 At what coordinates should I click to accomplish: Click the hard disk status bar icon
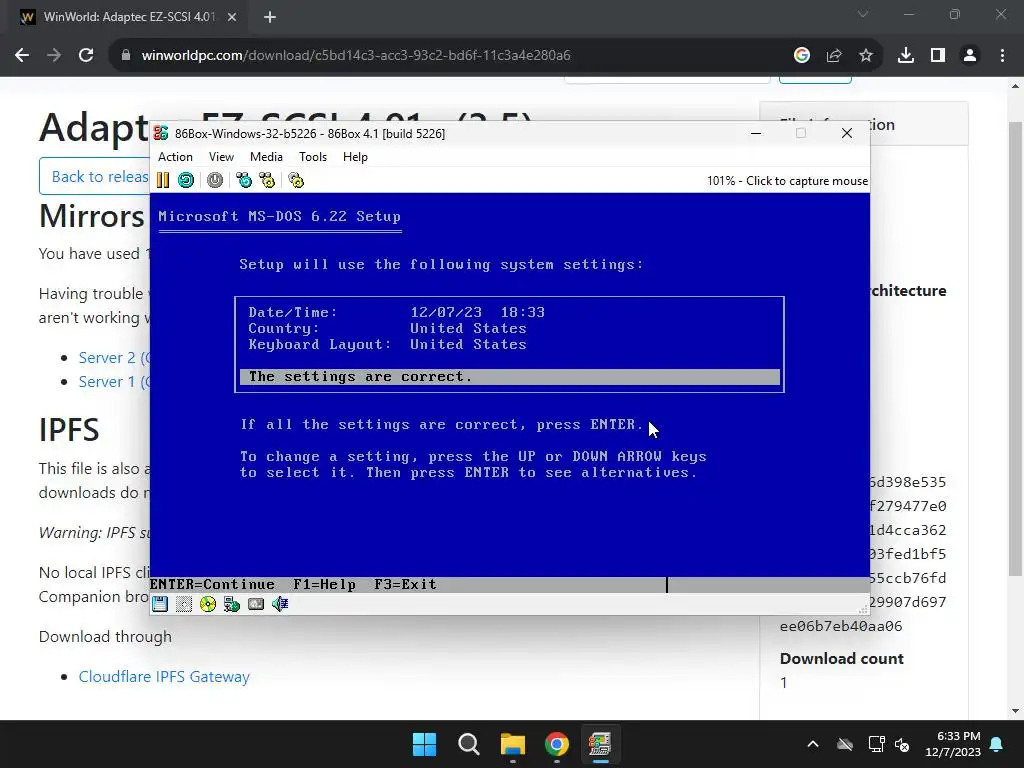(x=256, y=604)
